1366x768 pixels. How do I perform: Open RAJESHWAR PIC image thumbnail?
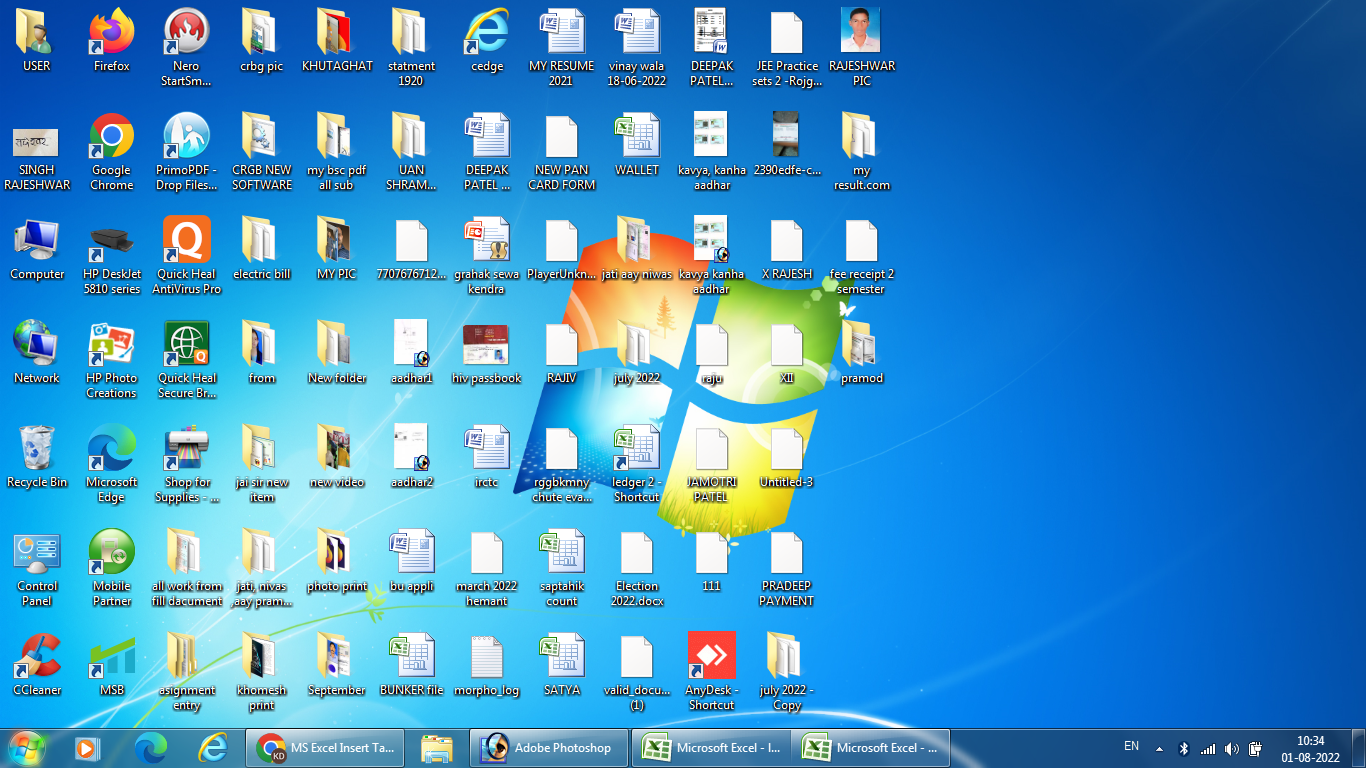[x=862, y=48]
